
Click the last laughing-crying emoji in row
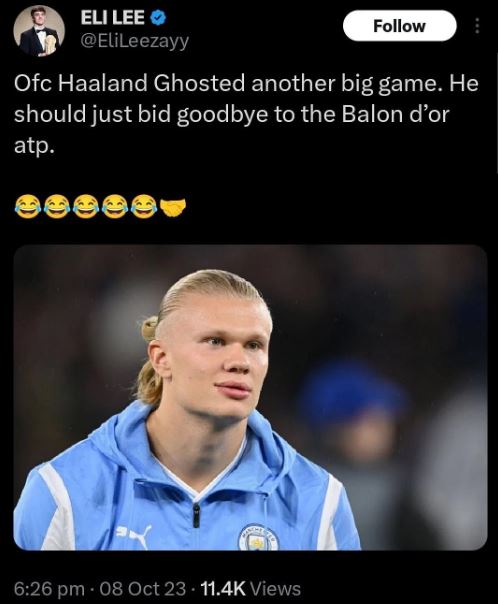(x=144, y=206)
